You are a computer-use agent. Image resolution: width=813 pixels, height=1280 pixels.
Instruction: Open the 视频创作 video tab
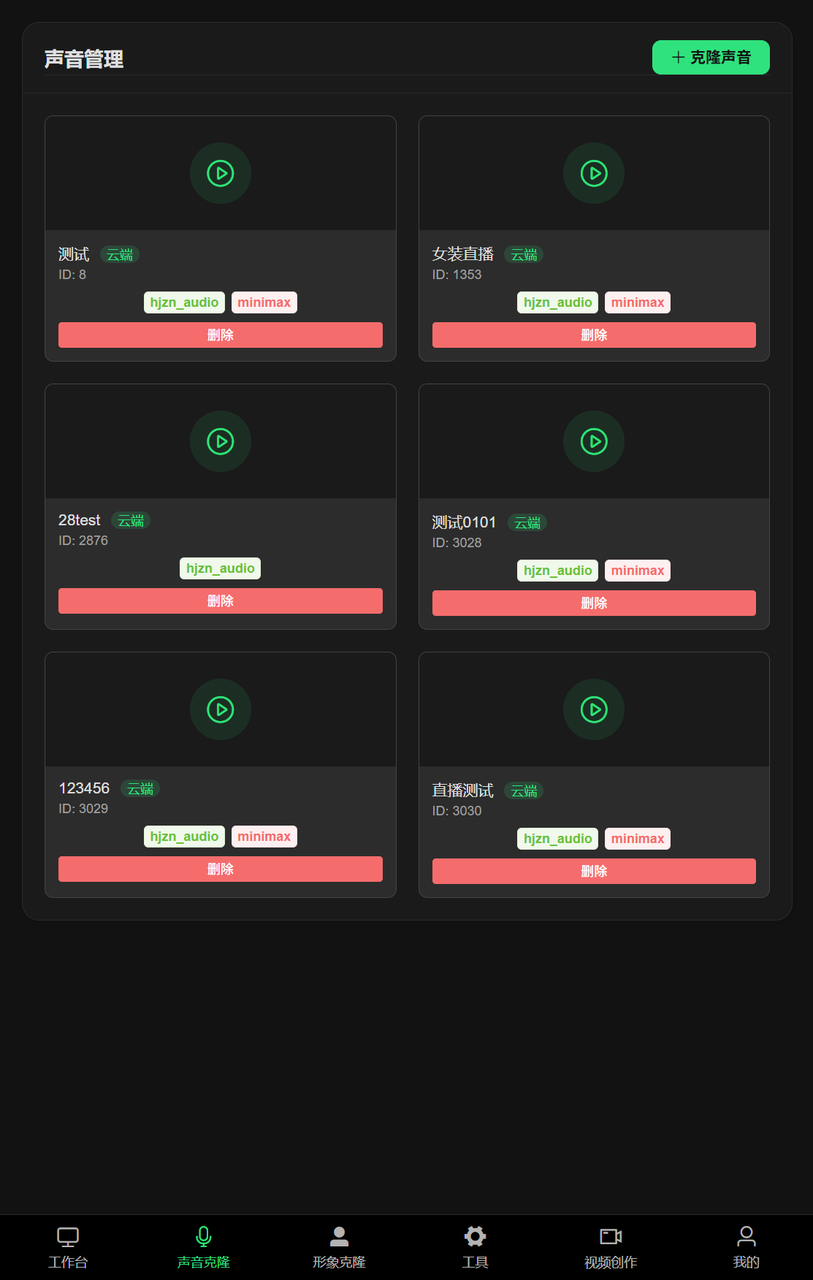(610, 1247)
